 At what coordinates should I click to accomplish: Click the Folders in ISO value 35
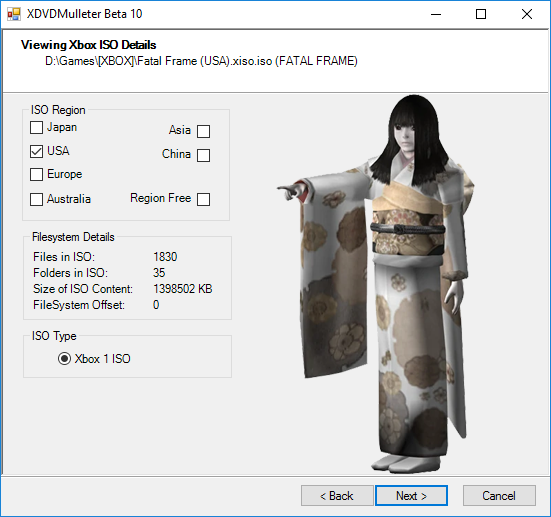point(159,273)
